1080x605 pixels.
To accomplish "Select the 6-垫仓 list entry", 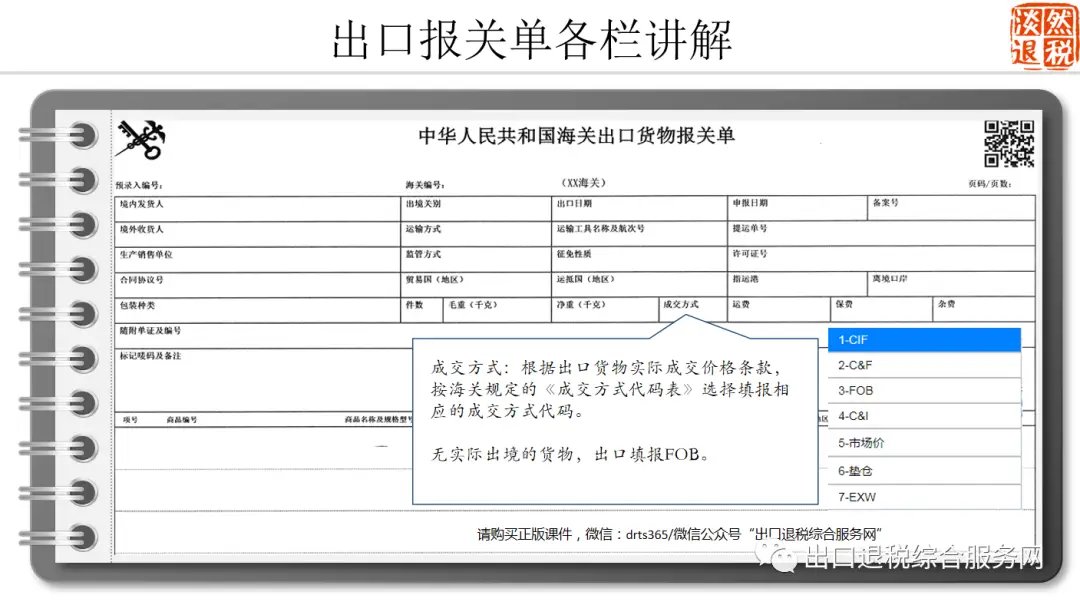I will click(x=924, y=470).
